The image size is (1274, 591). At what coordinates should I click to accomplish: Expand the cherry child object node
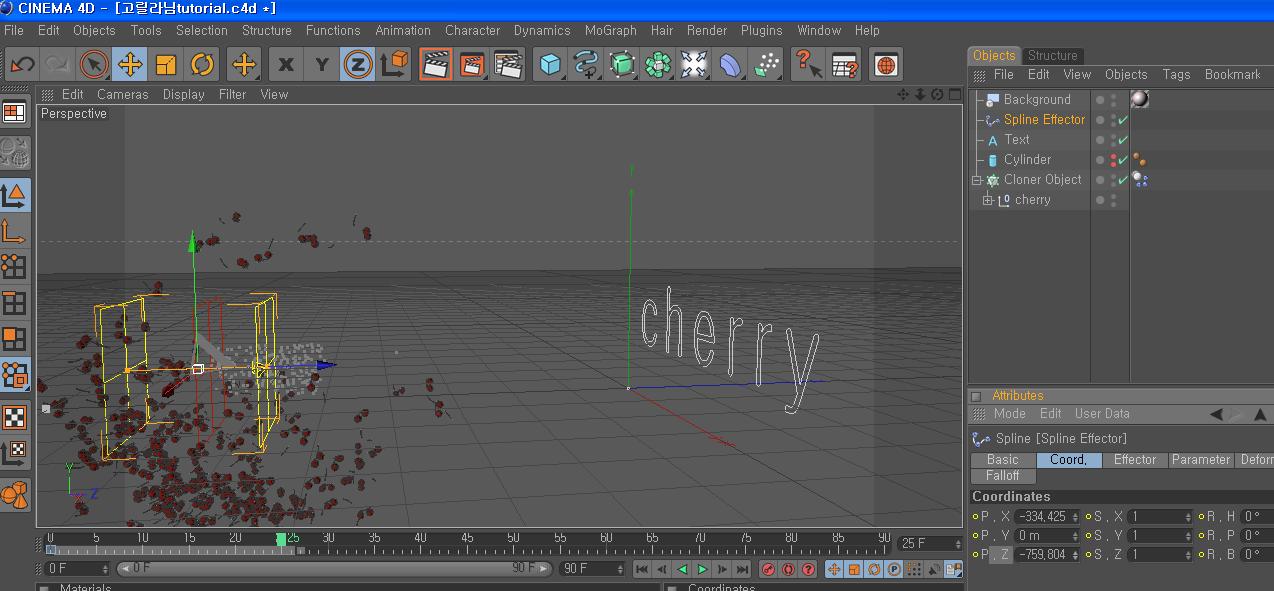(988, 200)
